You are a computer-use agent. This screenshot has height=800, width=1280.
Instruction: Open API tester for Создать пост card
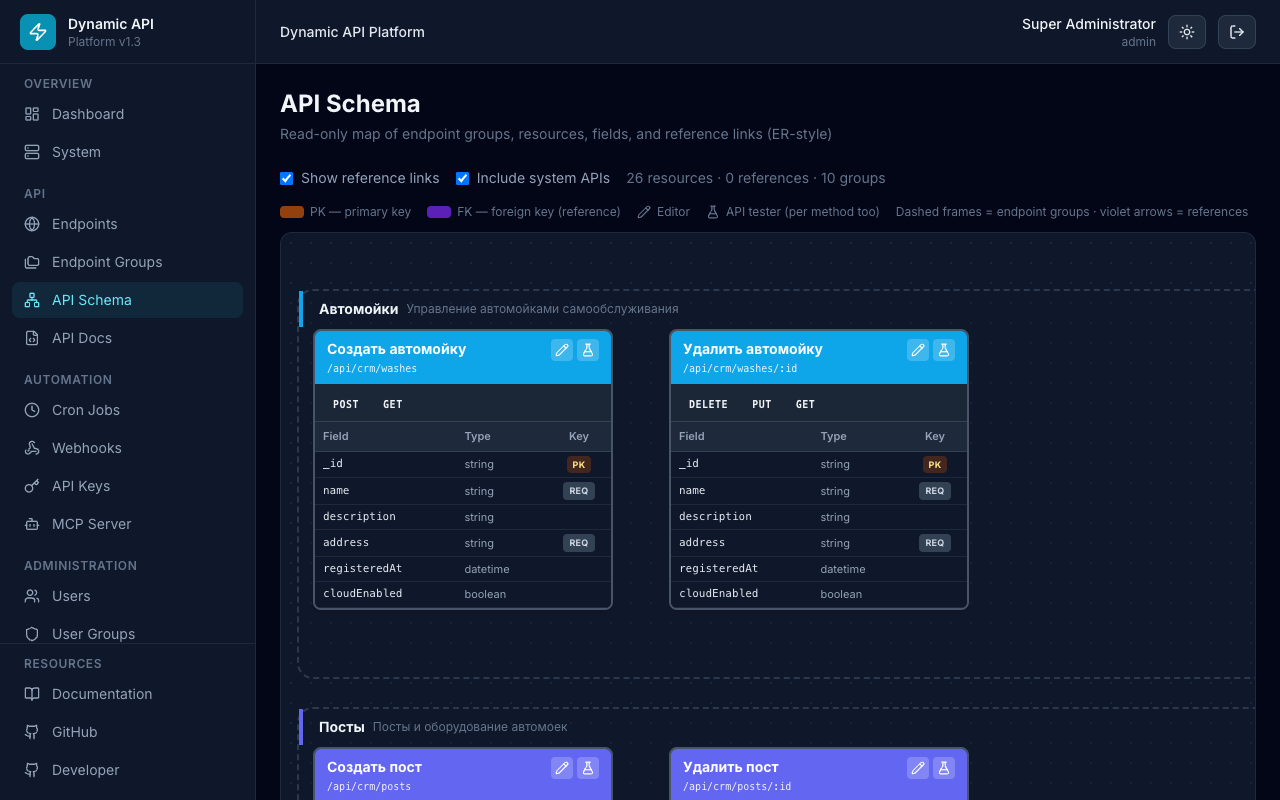pos(588,768)
